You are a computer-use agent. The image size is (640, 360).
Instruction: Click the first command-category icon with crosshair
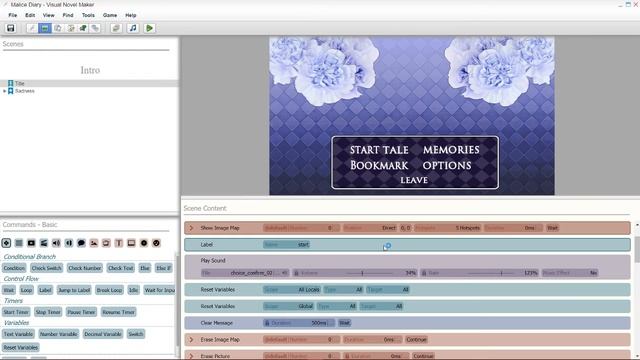pyautogui.click(x=6, y=243)
